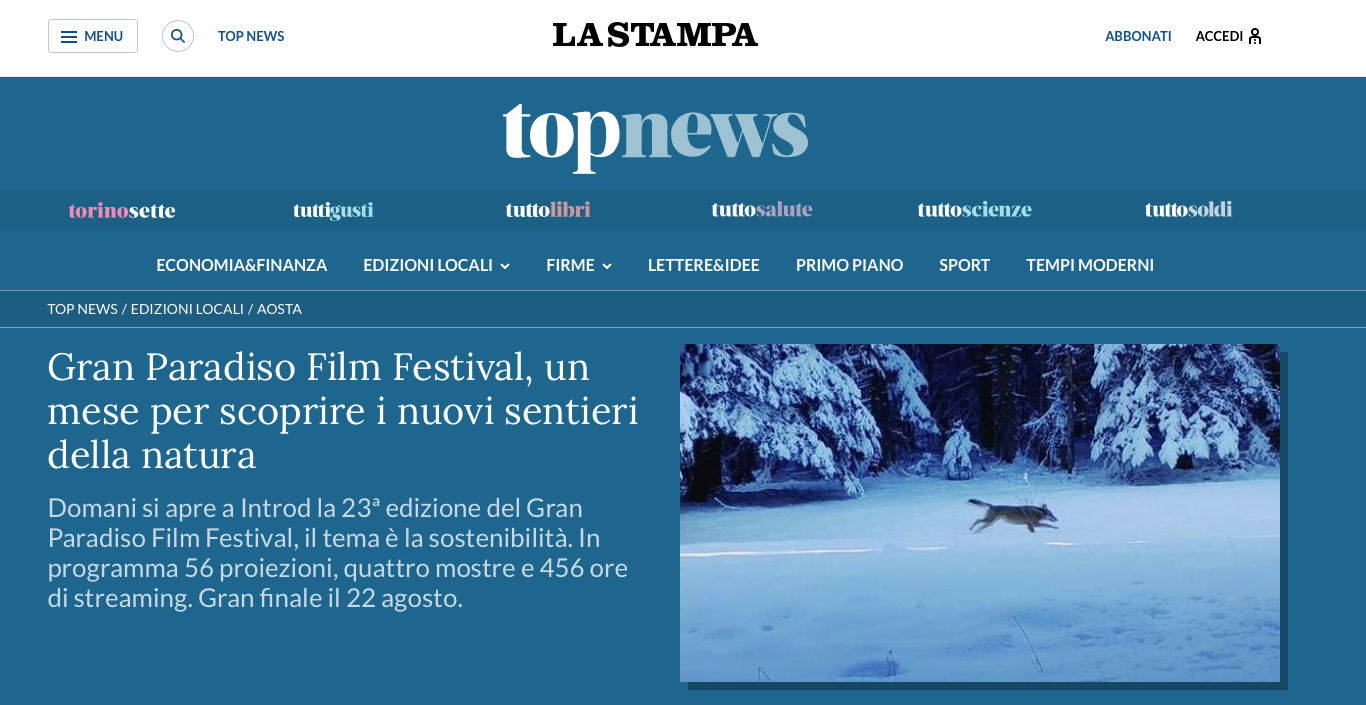Click the Accedi user profile icon
Viewport: 1366px width, 705px height.
[1255, 36]
